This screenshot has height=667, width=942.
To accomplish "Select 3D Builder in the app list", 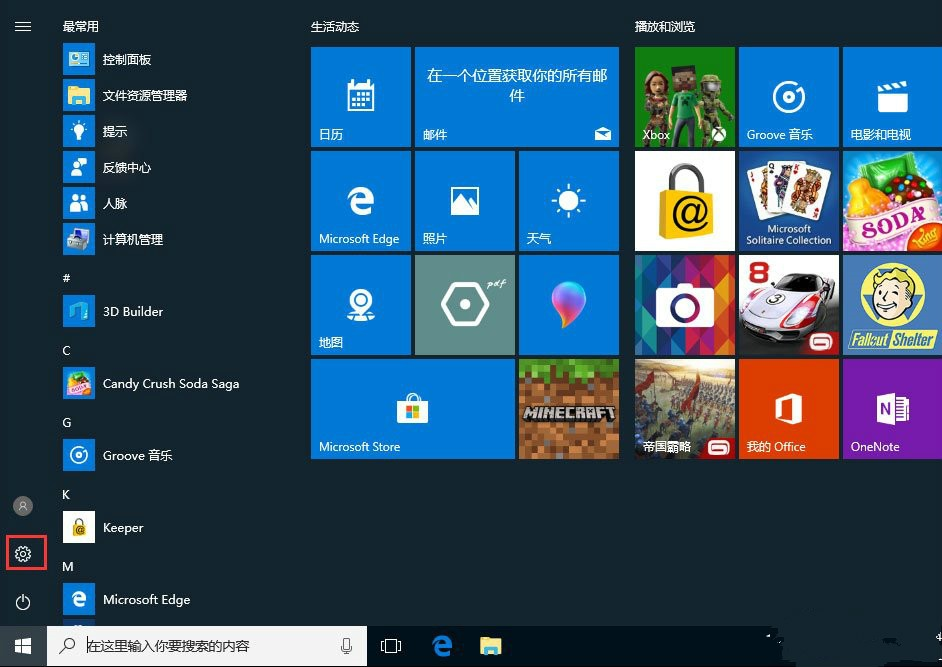I will coord(133,312).
